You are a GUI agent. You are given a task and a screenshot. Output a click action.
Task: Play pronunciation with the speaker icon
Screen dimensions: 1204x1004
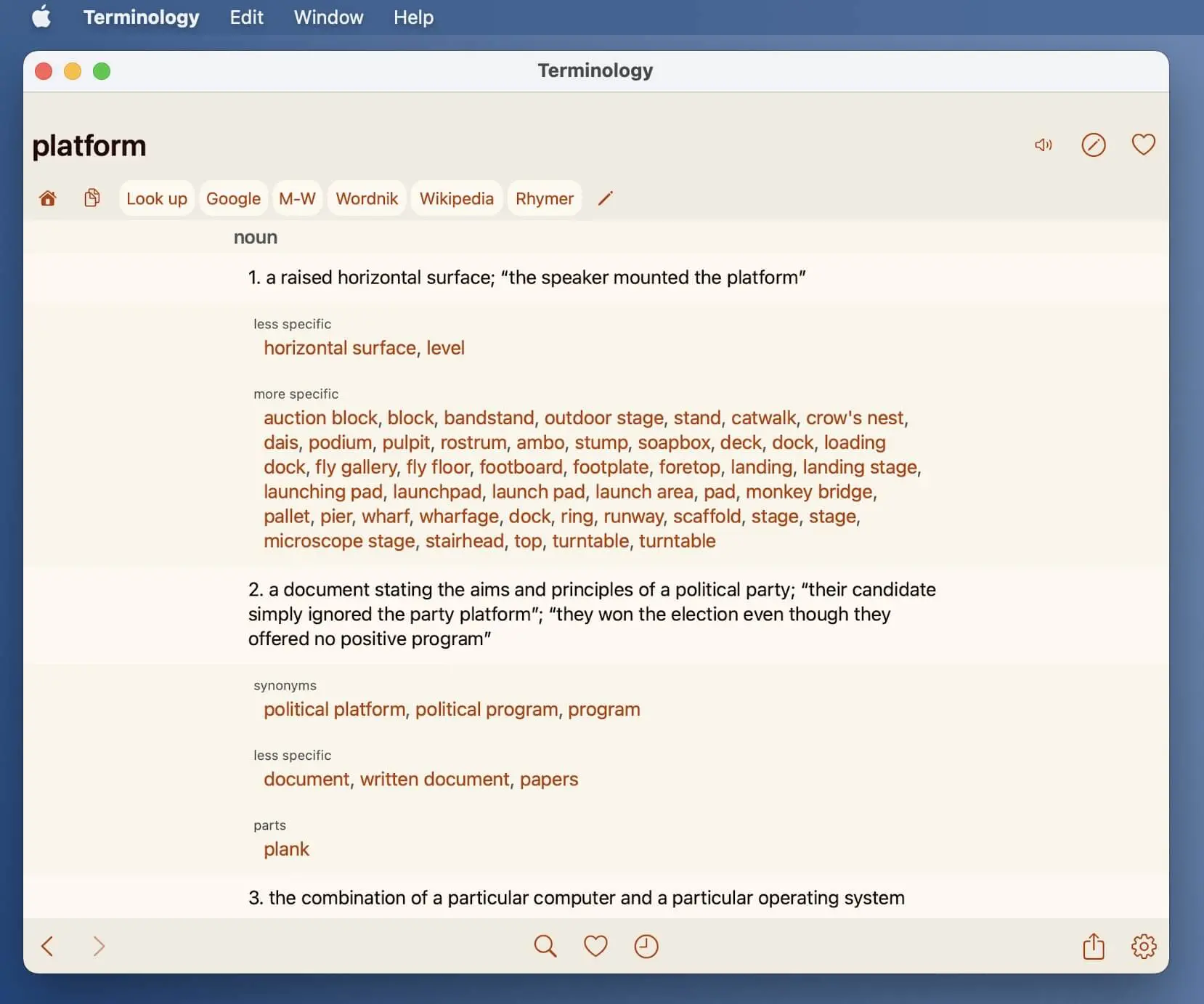coord(1044,145)
